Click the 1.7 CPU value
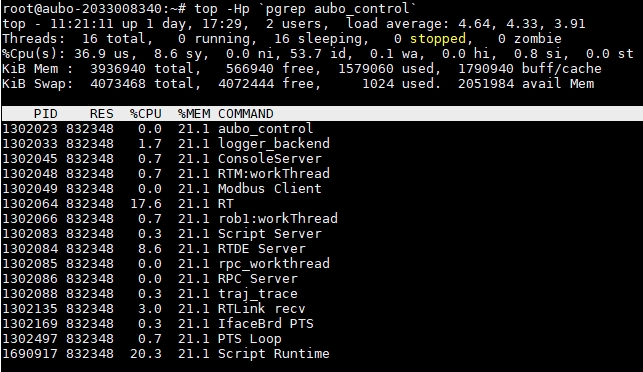 [x=150, y=144]
